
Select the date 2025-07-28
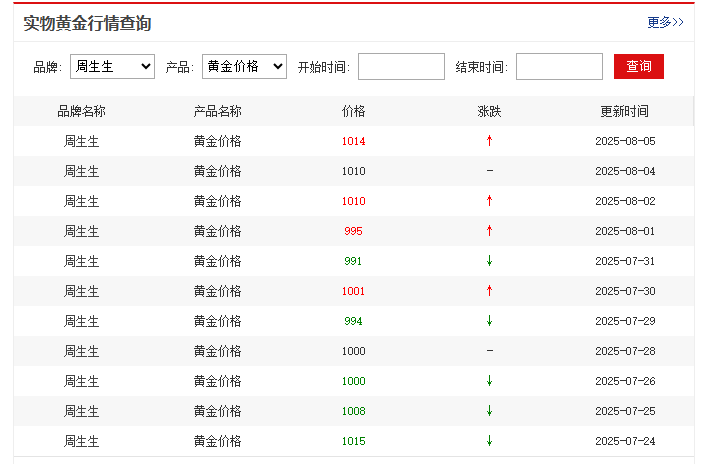pos(625,351)
